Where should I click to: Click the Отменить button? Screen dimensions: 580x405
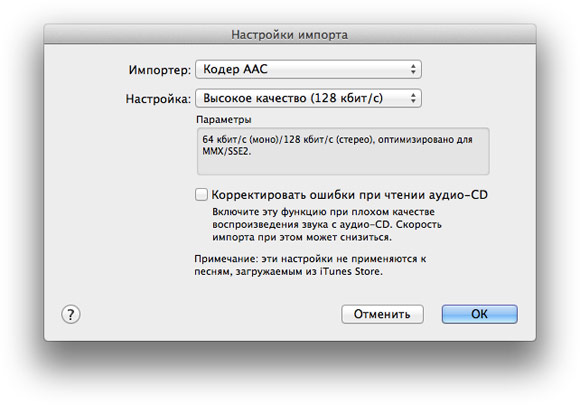[x=382, y=314]
